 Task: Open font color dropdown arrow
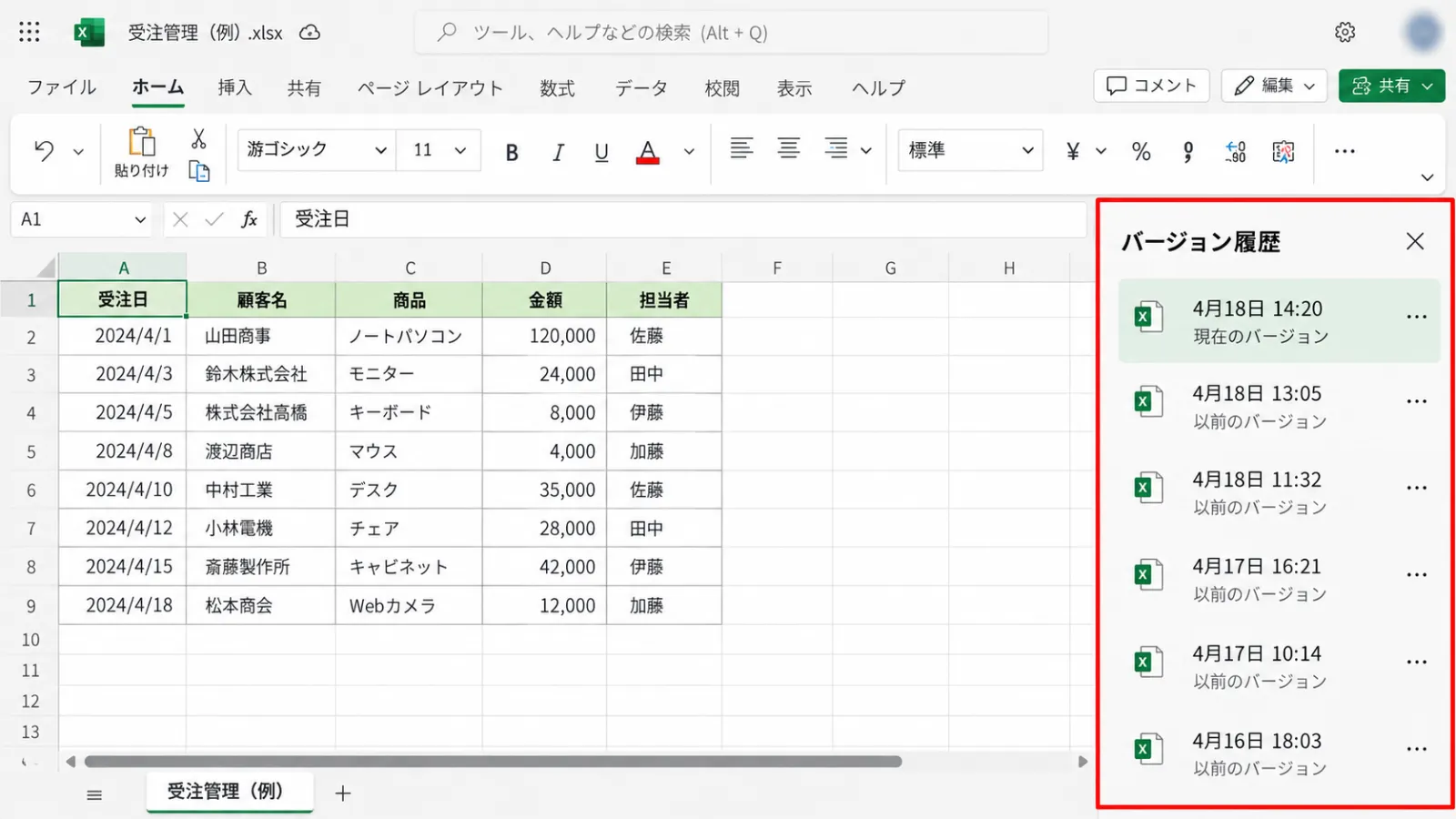(x=689, y=152)
